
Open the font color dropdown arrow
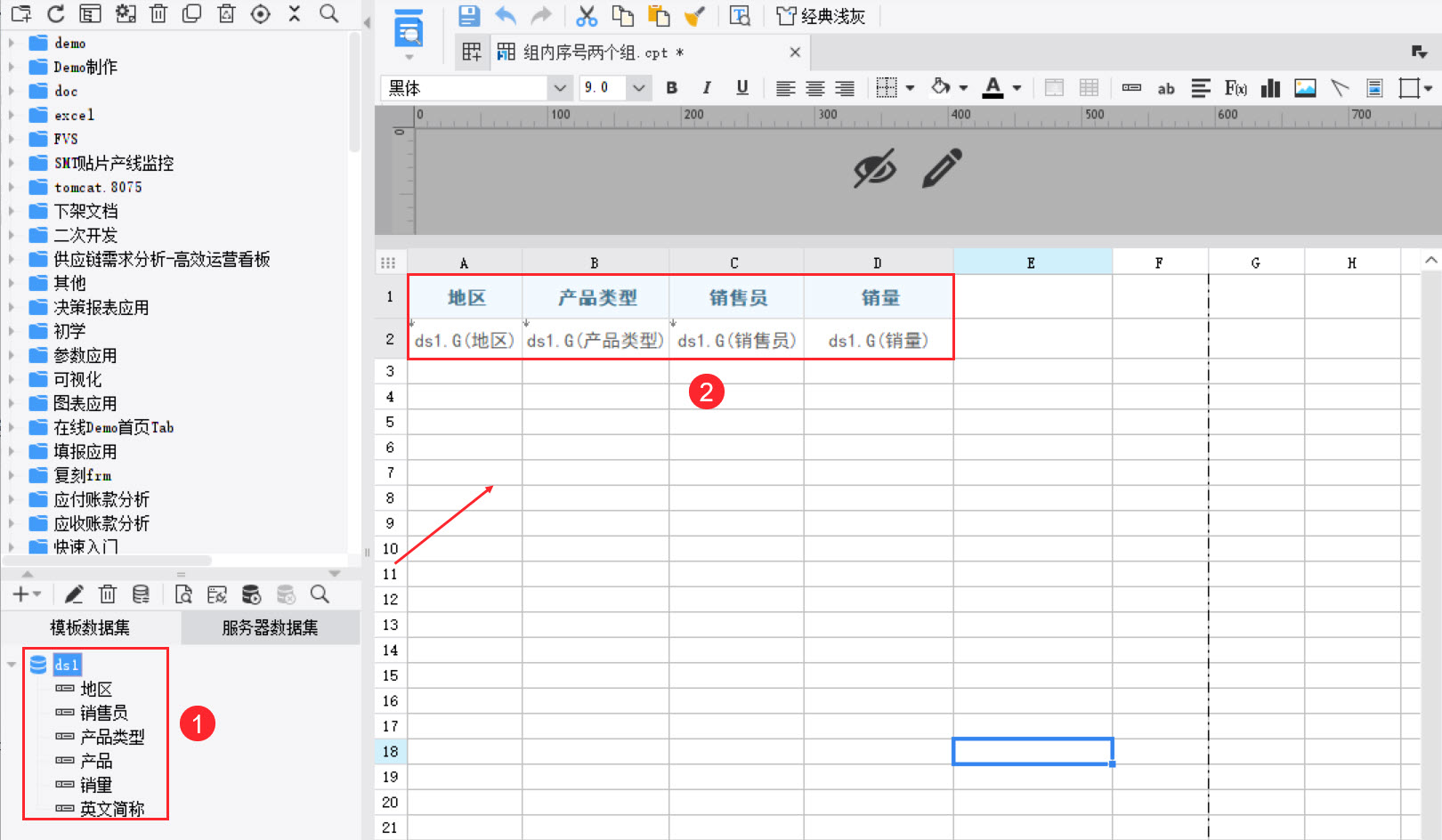point(1017,88)
